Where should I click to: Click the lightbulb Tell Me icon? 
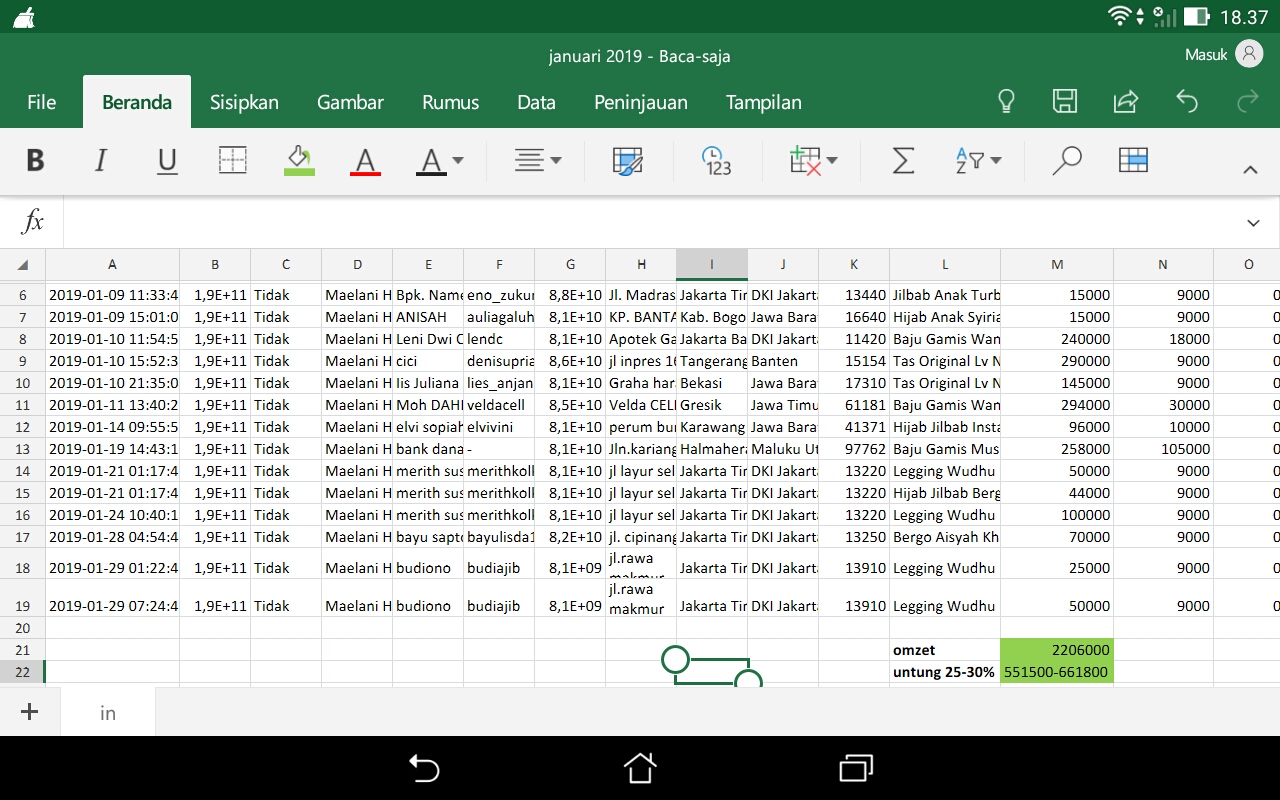point(1007,101)
